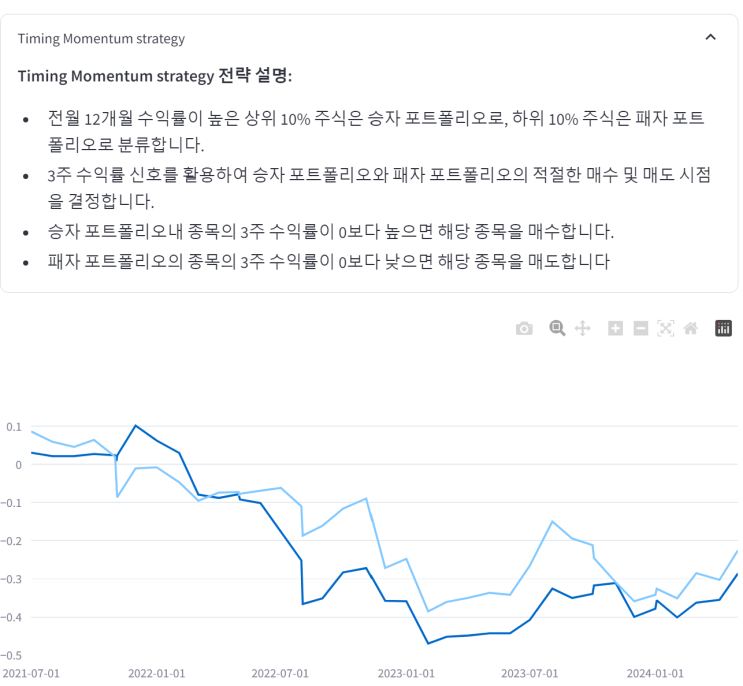Click the 0.1 y-axis label
Image resolution: width=743 pixels, height=686 pixels.
click(x=13, y=427)
